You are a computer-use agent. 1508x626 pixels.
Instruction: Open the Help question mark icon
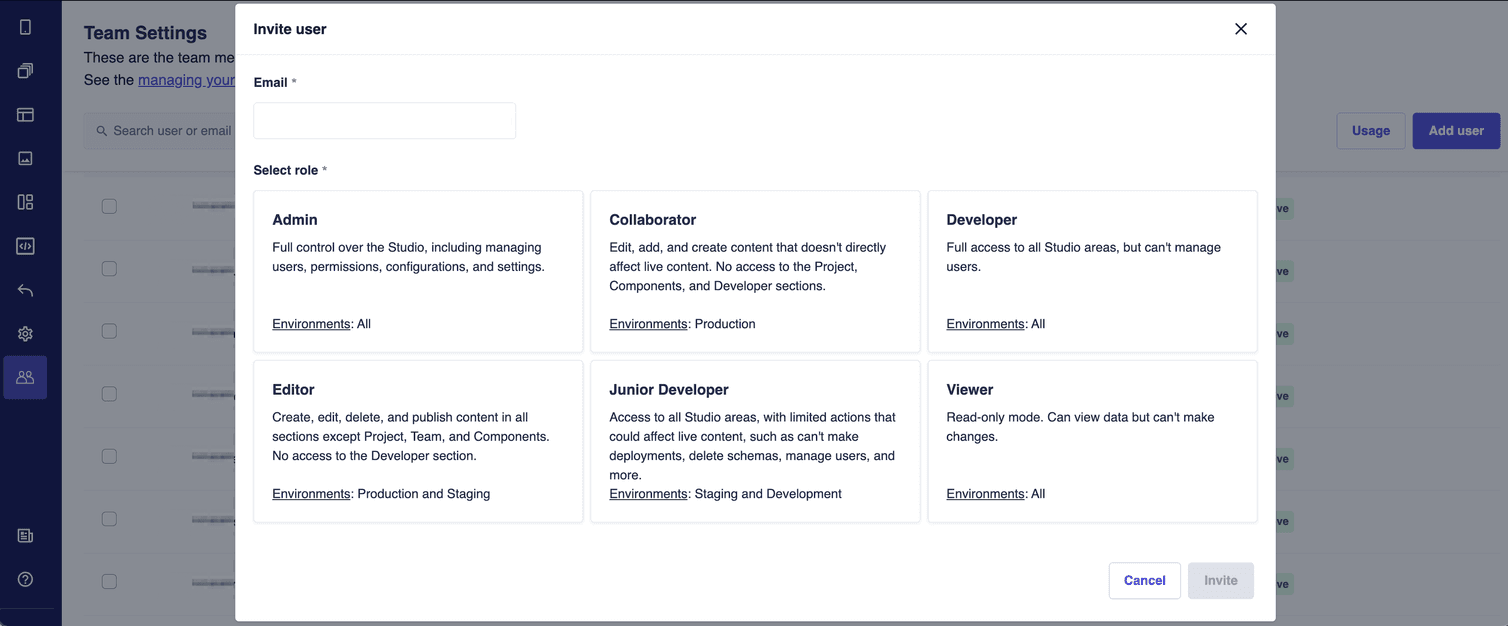point(25,579)
